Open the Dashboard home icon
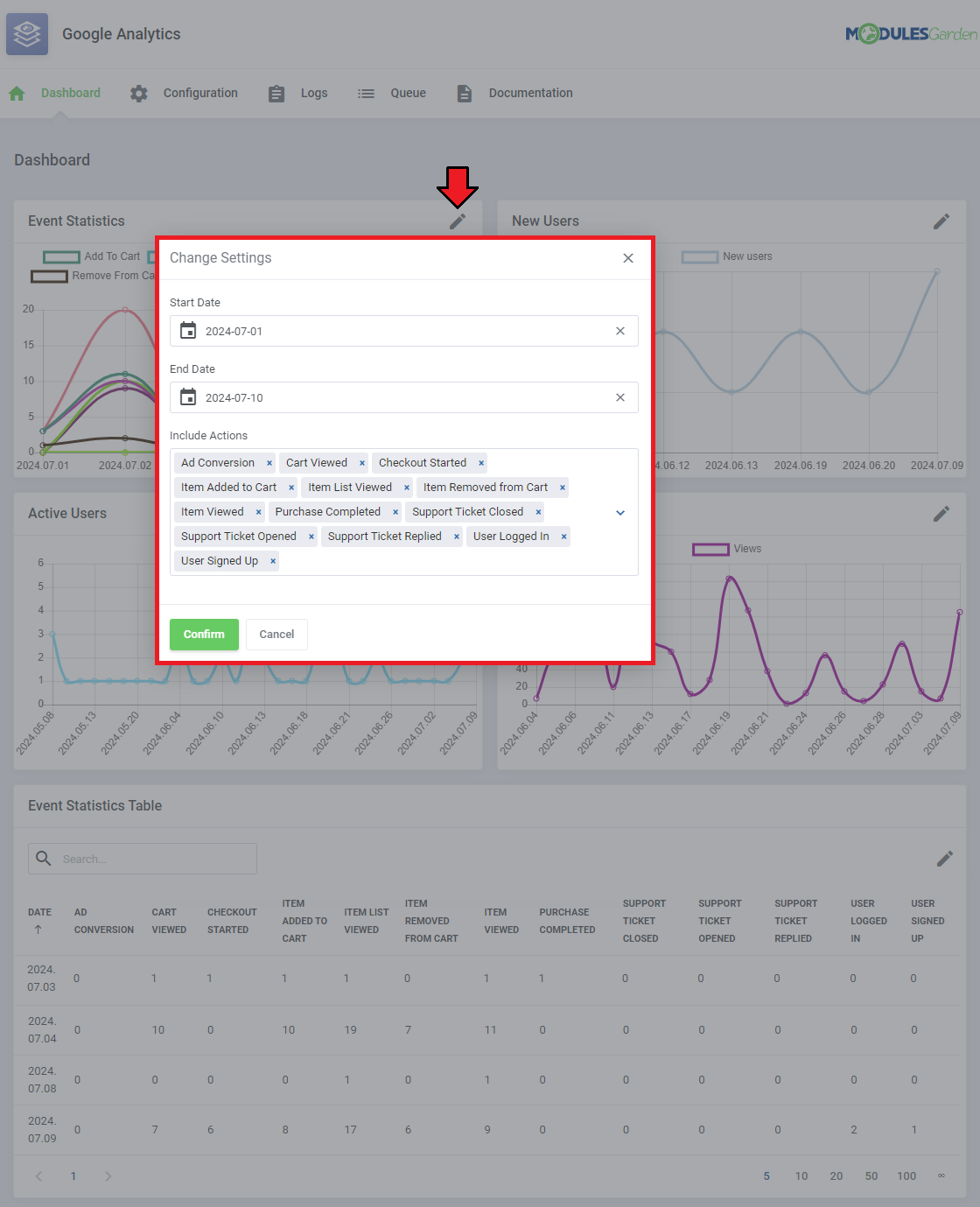The width and height of the screenshot is (980, 1207). click(x=17, y=94)
